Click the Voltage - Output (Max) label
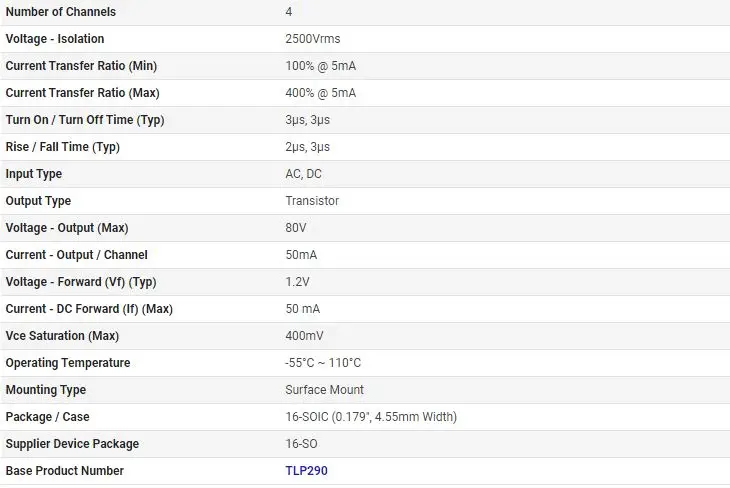 [67, 228]
